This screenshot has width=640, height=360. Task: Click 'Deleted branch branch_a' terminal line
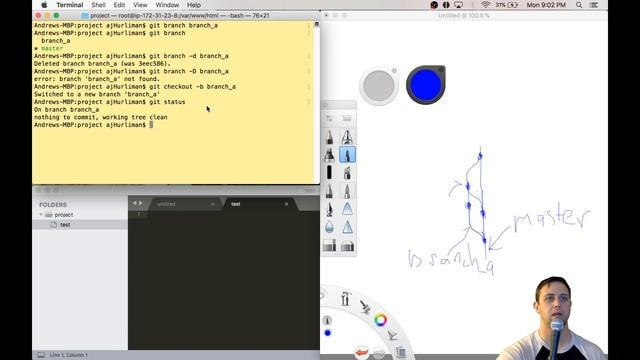pos(102,64)
